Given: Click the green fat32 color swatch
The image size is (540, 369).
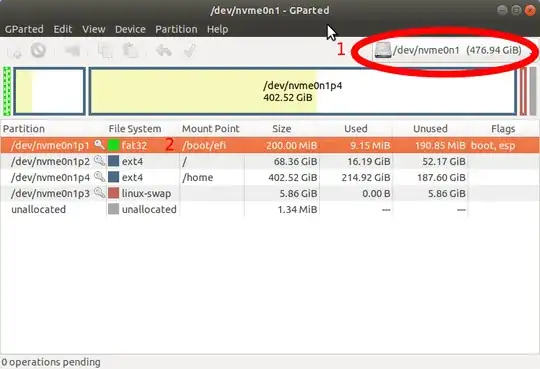Looking at the screenshot, I should pyautogui.click(x=113, y=145).
